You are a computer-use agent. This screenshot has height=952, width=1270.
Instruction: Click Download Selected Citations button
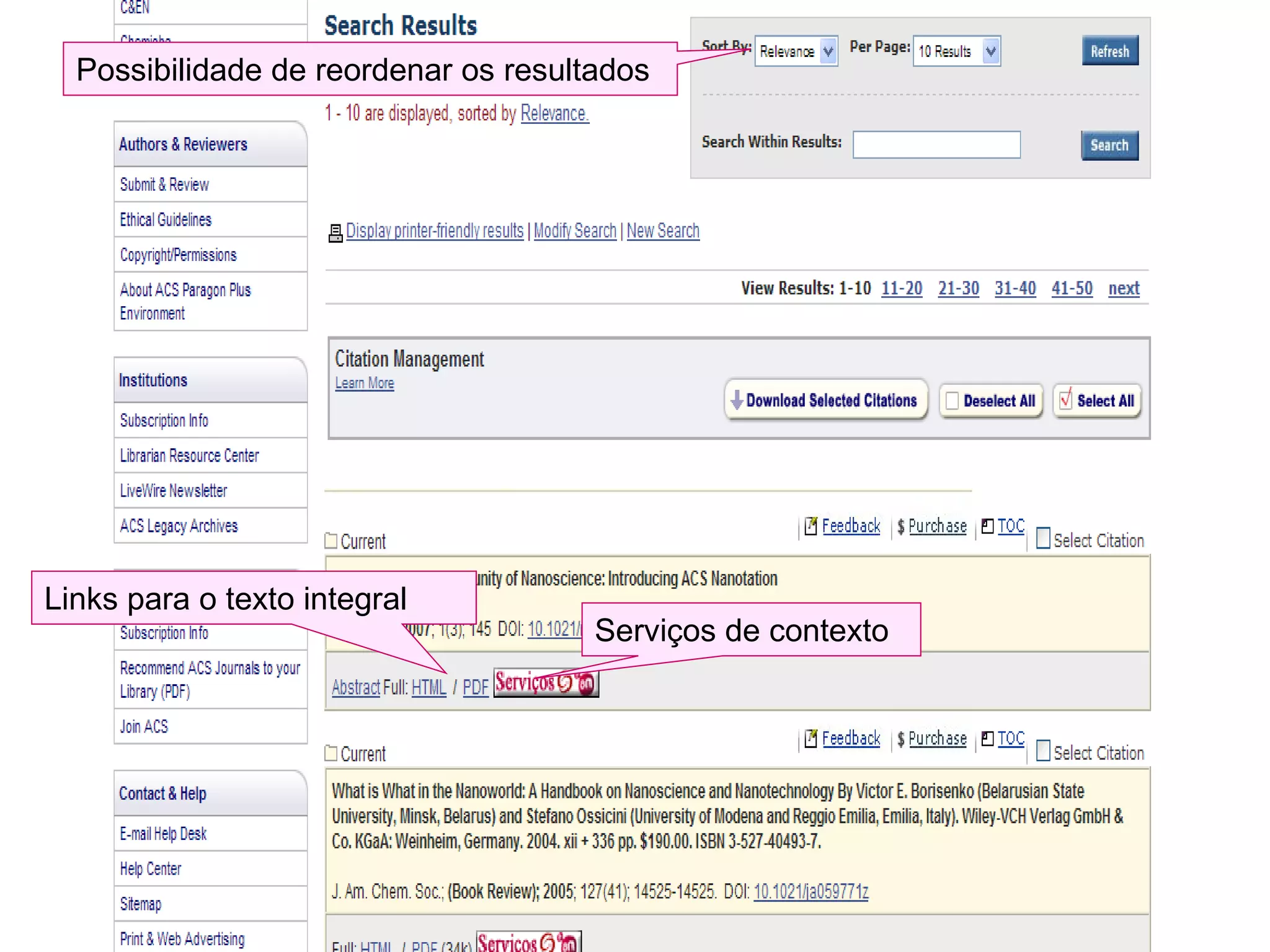(x=826, y=400)
